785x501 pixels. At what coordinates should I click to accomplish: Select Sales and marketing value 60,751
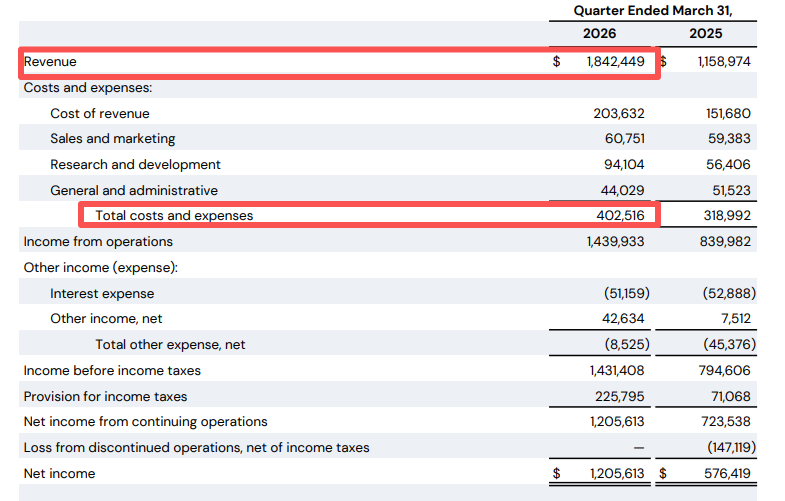624,139
